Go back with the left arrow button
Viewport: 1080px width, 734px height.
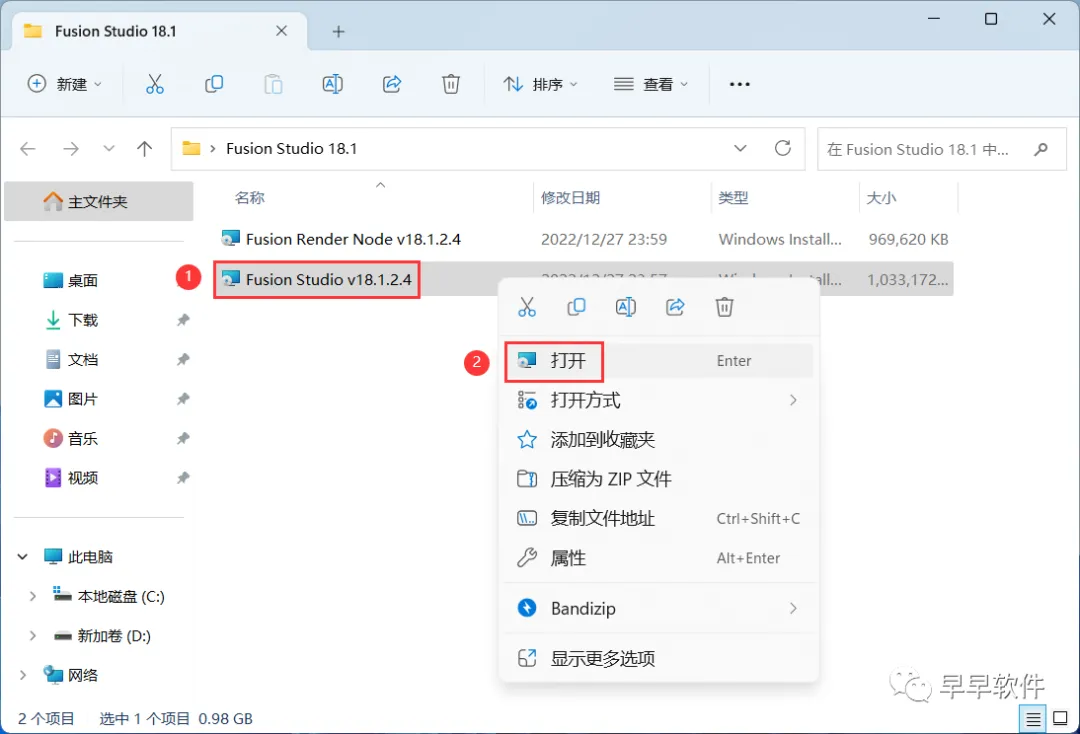tap(28, 149)
